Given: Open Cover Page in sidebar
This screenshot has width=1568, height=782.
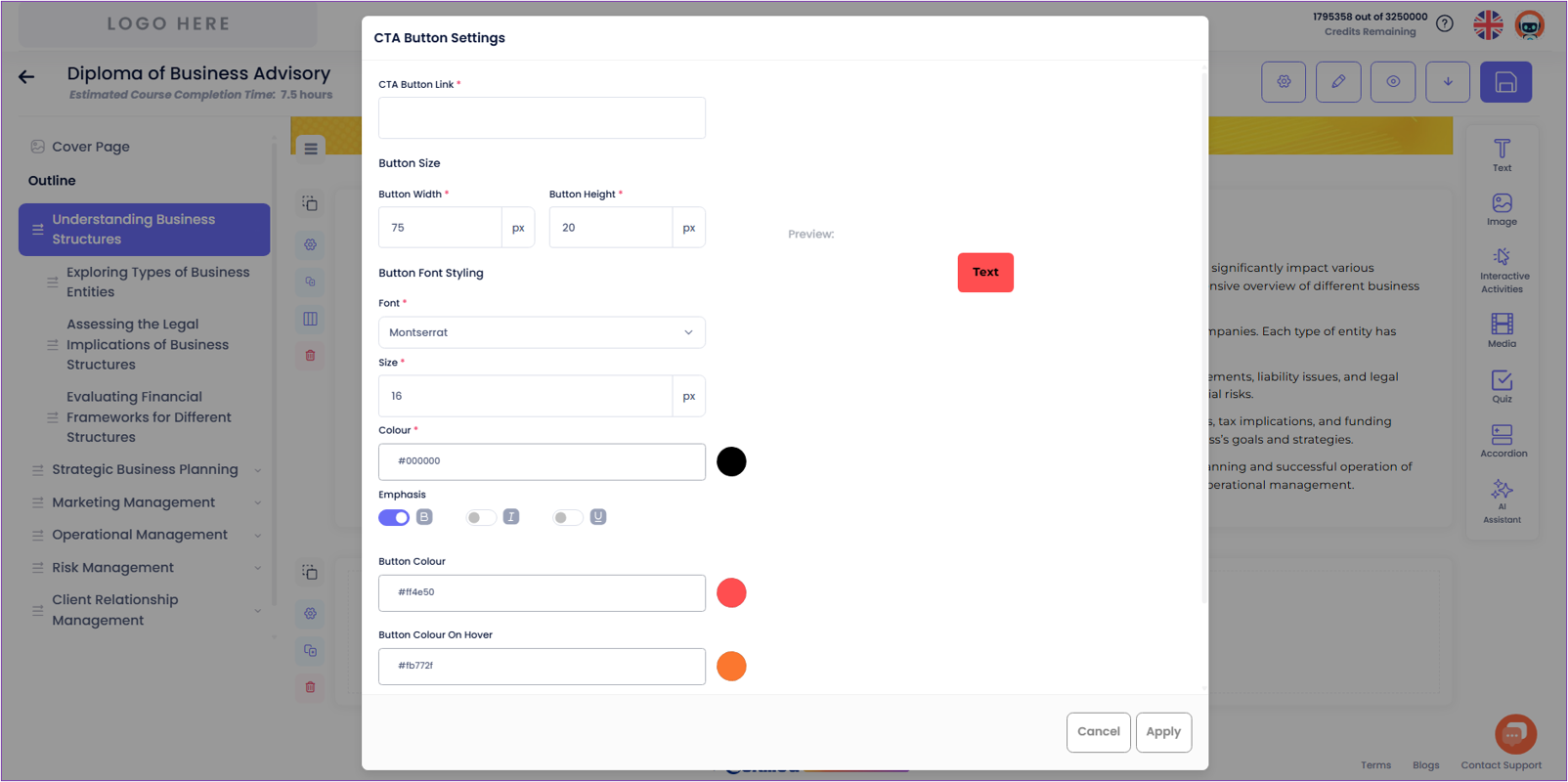Looking at the screenshot, I should (90, 147).
